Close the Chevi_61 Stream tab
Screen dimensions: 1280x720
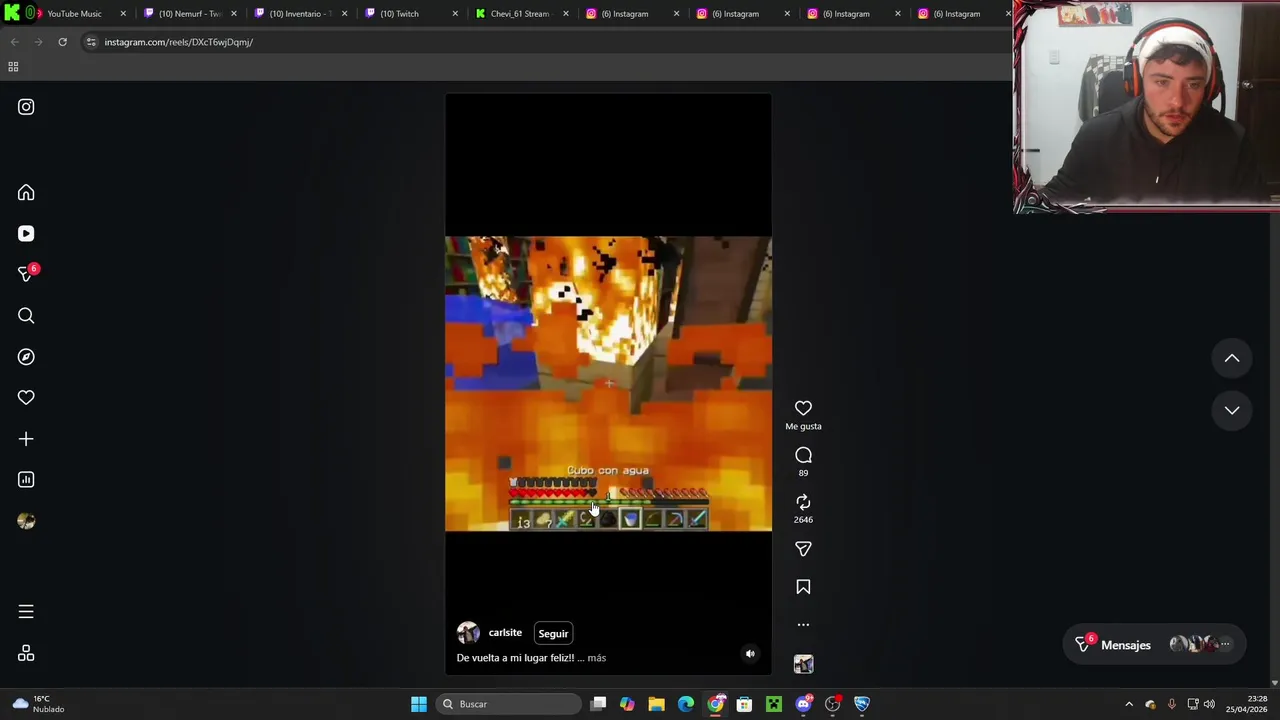pyautogui.click(x=565, y=14)
